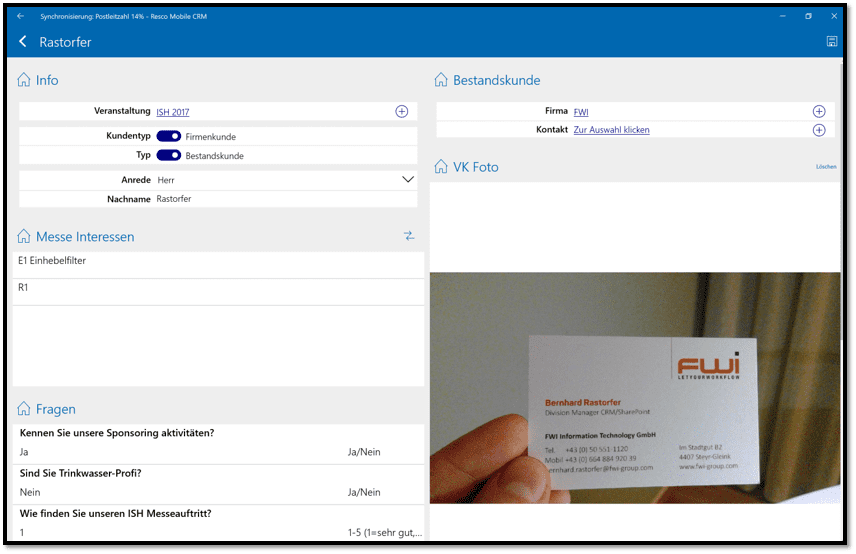Click the home icon beside Messe Interessen
Screen dimensions: 856x554
(x=24, y=236)
